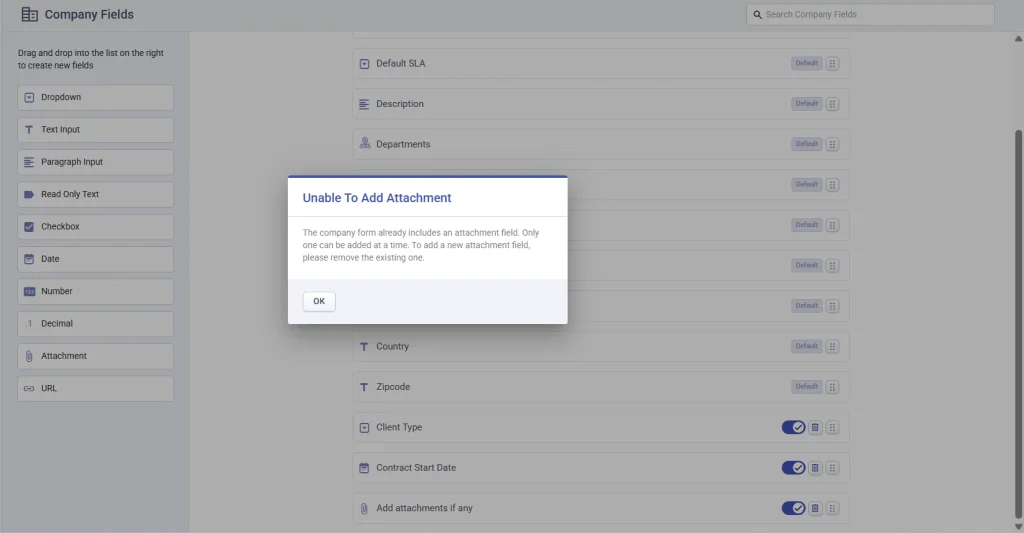Click drag handle on Zipcode row
Screen dimensions: 1024x533
point(833,387)
